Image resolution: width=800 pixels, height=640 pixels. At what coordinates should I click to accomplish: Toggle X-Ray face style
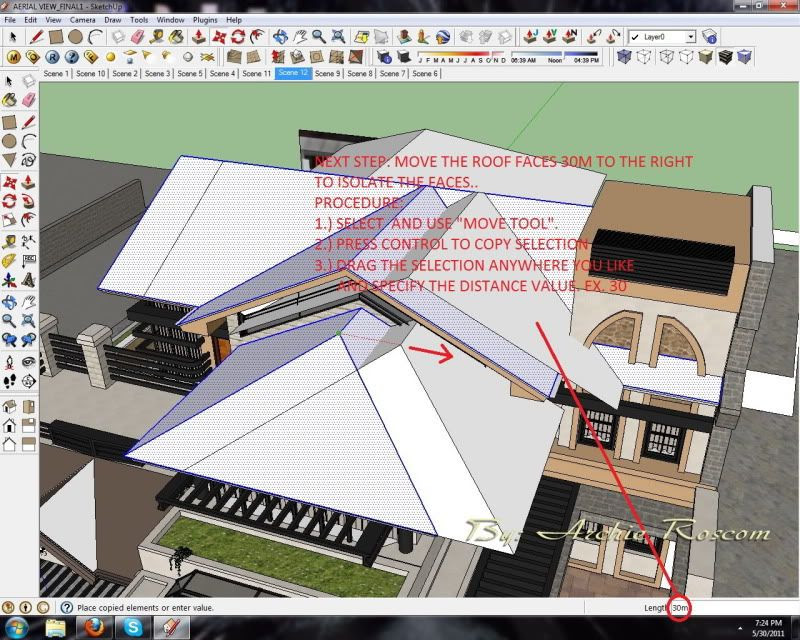tap(623, 57)
